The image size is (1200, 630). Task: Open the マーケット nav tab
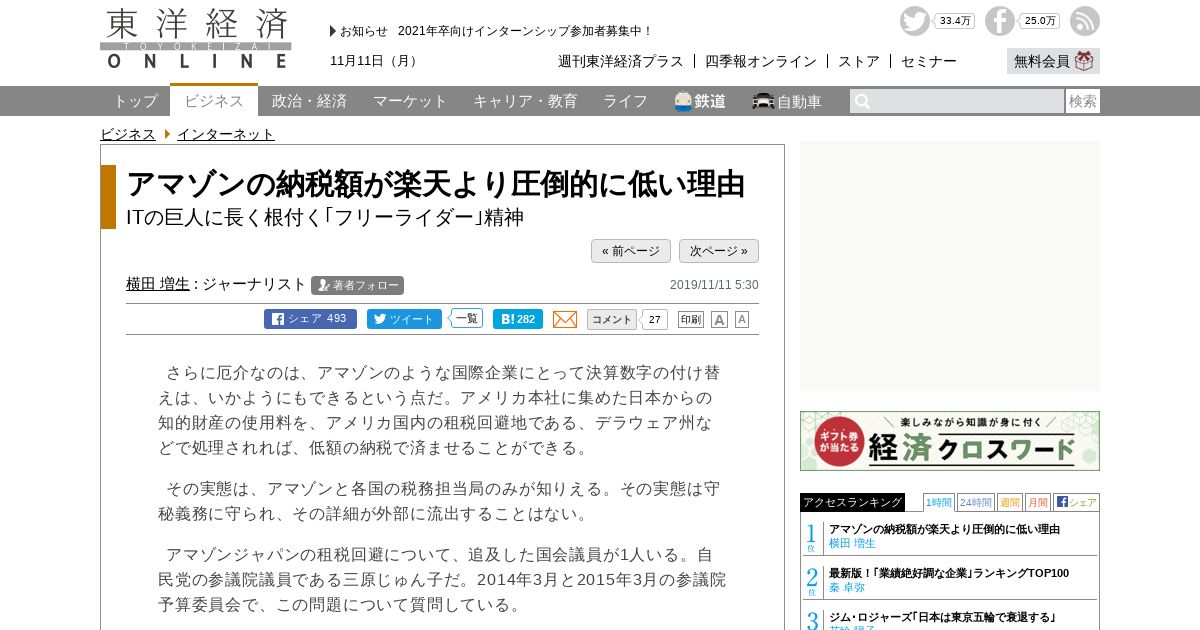pos(410,101)
